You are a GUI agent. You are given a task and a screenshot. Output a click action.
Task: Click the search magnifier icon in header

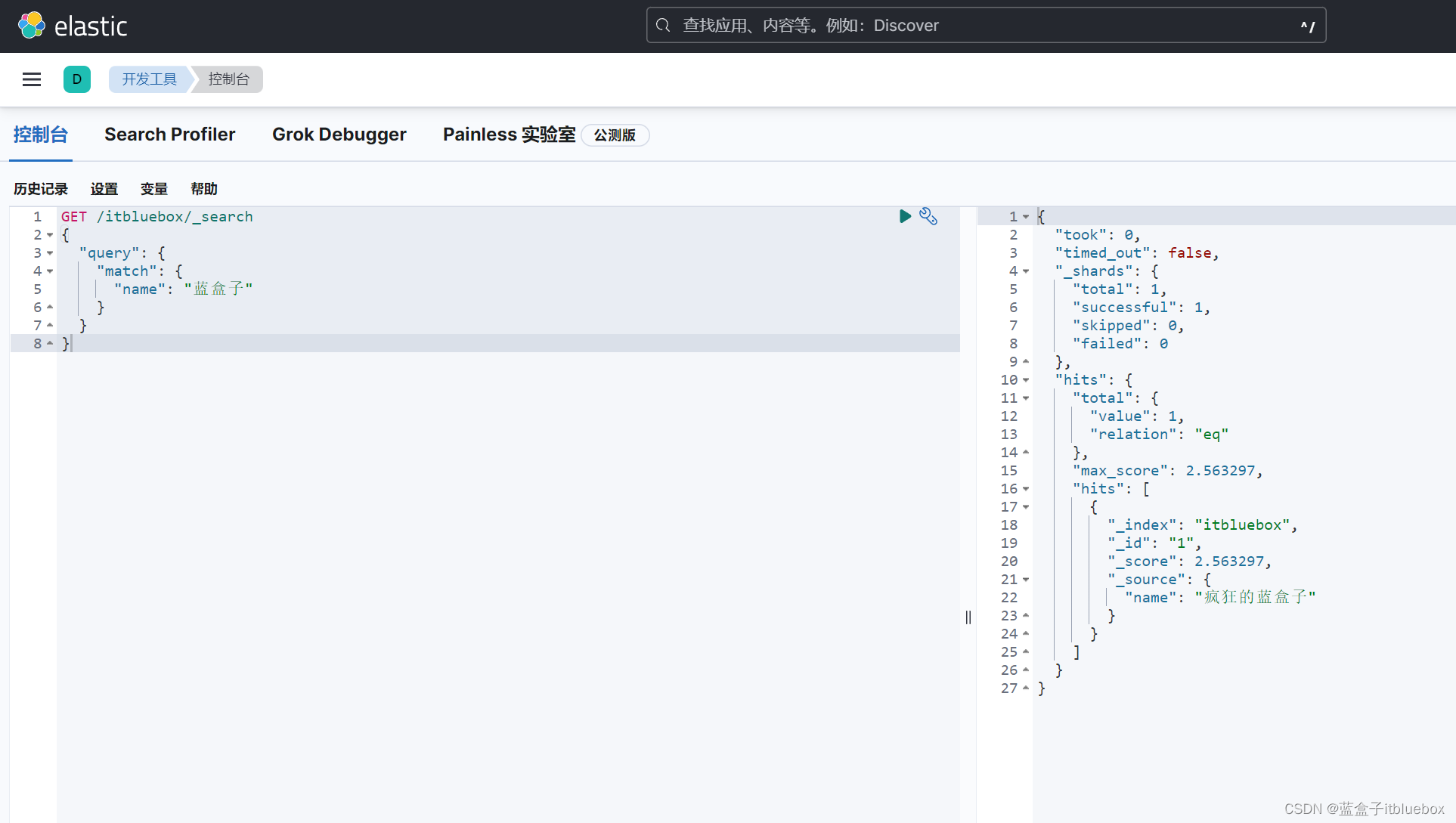coord(663,26)
